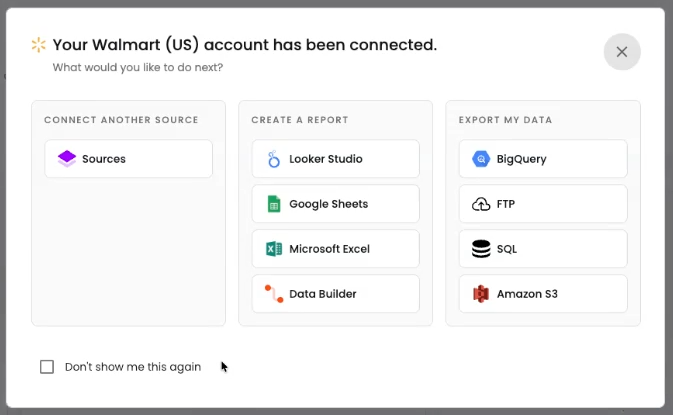Screen dimensions: 673x415
Task: Enable the "Don't show me this again" checkbox
Action: 47,367
